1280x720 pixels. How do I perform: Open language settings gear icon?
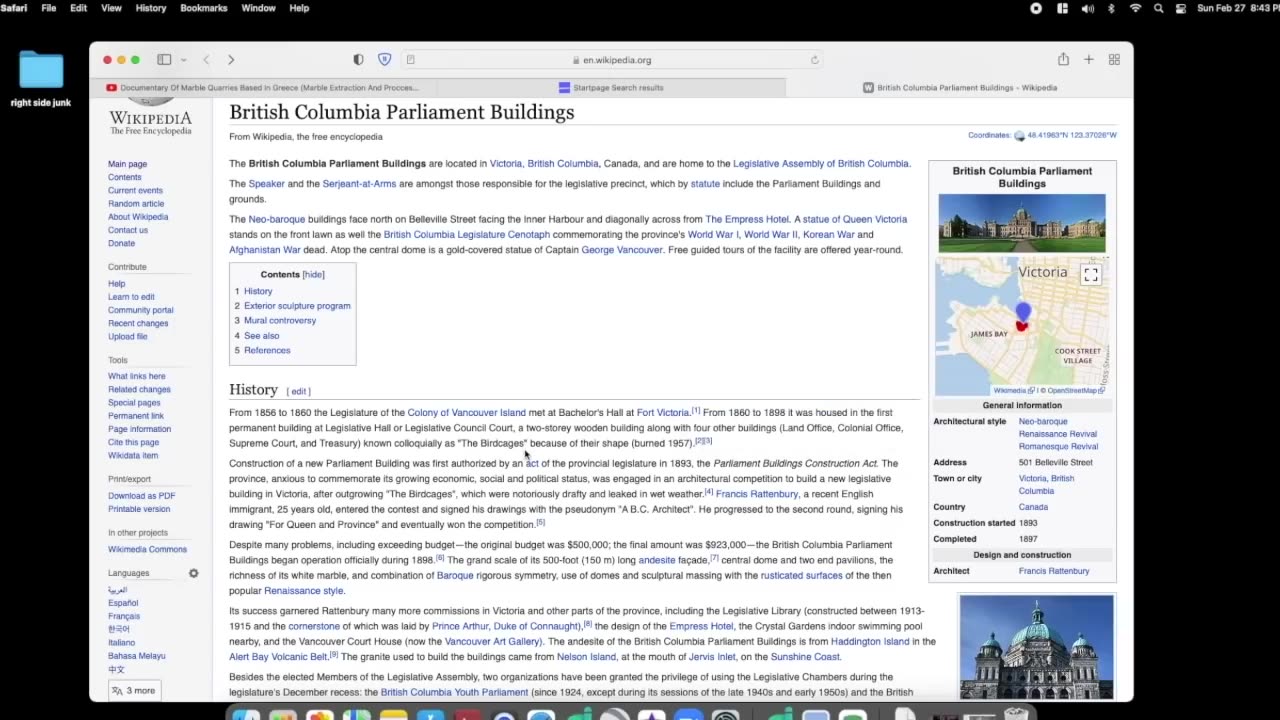(194, 573)
